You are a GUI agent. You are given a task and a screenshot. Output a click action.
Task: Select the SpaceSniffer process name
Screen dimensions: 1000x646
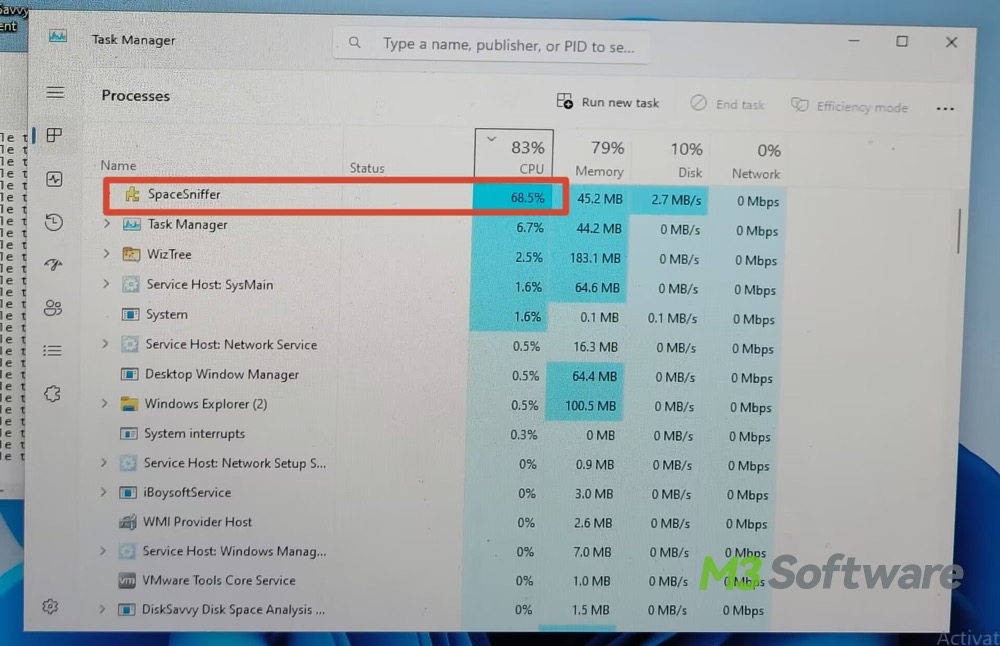pyautogui.click(x=184, y=194)
